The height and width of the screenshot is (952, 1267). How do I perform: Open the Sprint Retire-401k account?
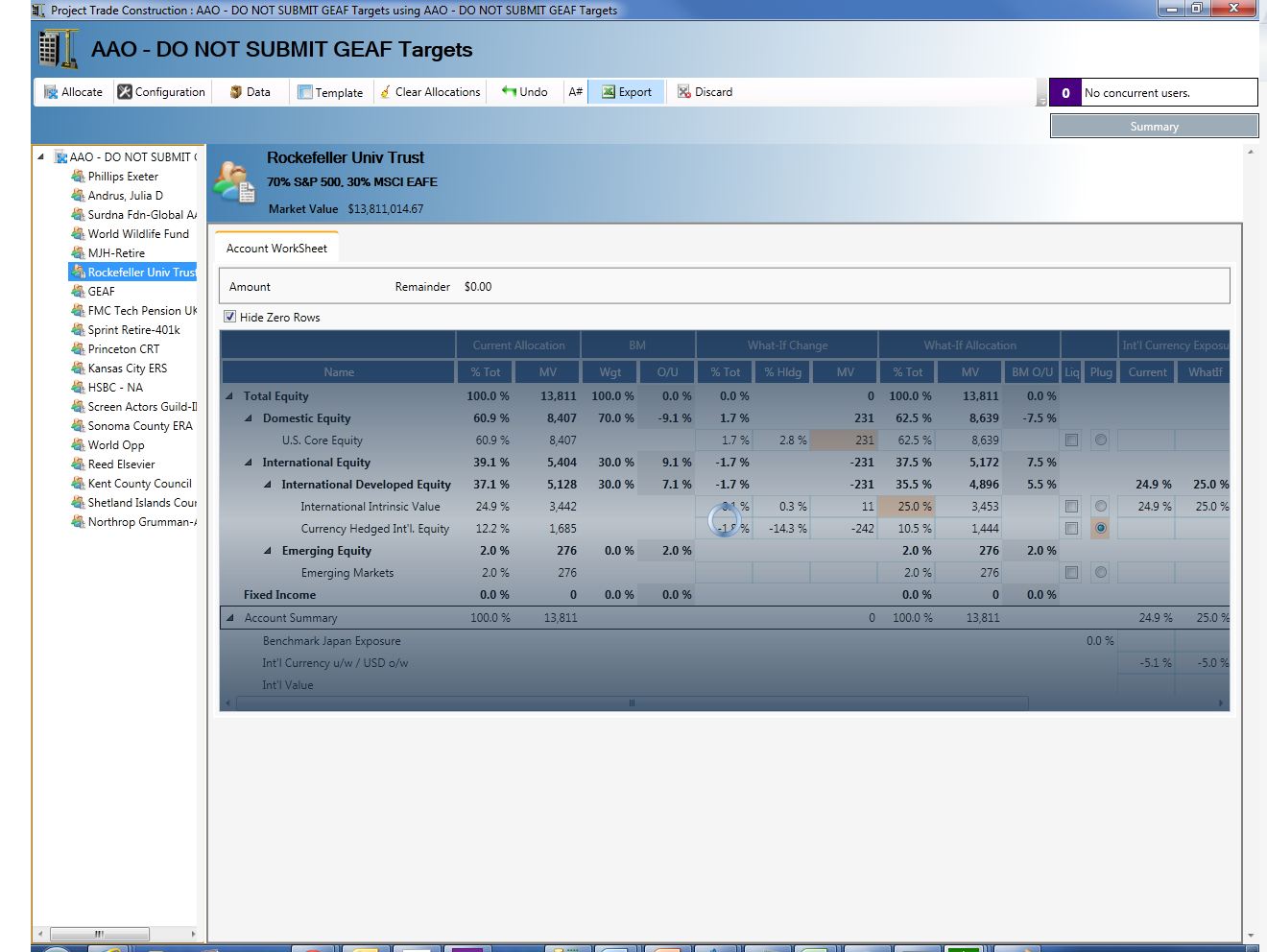click(134, 330)
